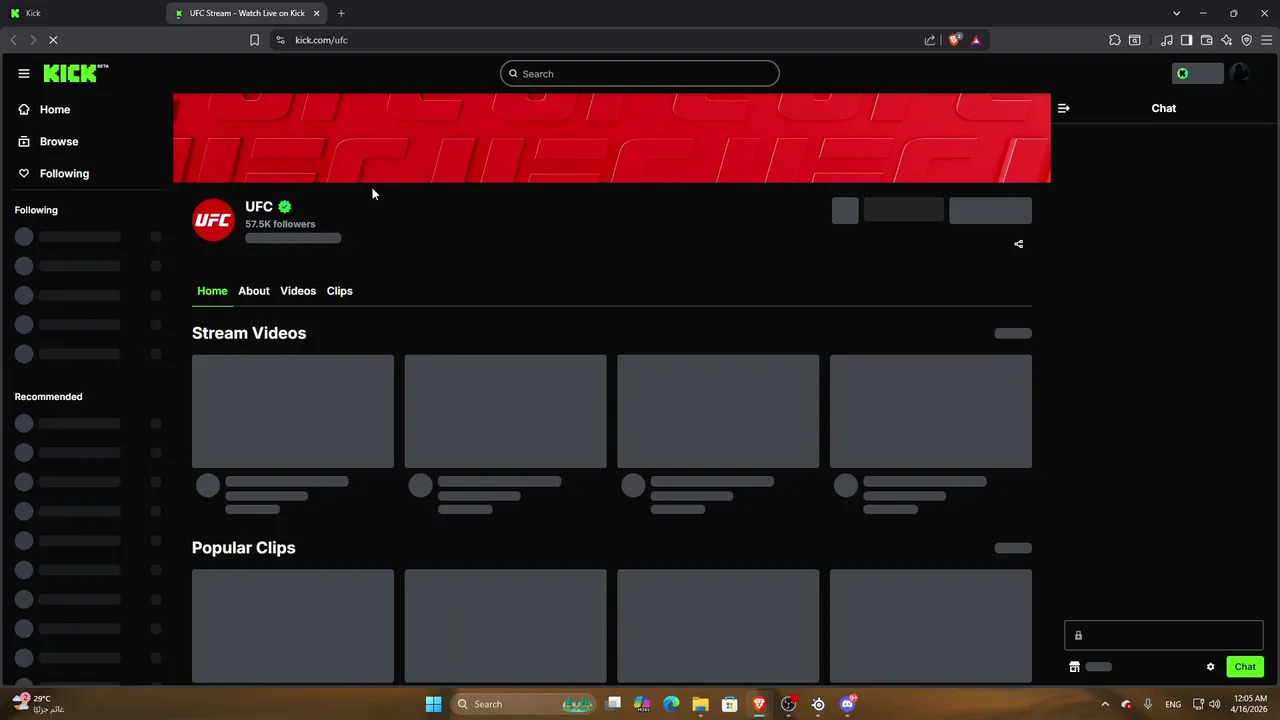Open site information icon
The height and width of the screenshot is (720, 1280).
pyautogui.click(x=280, y=40)
